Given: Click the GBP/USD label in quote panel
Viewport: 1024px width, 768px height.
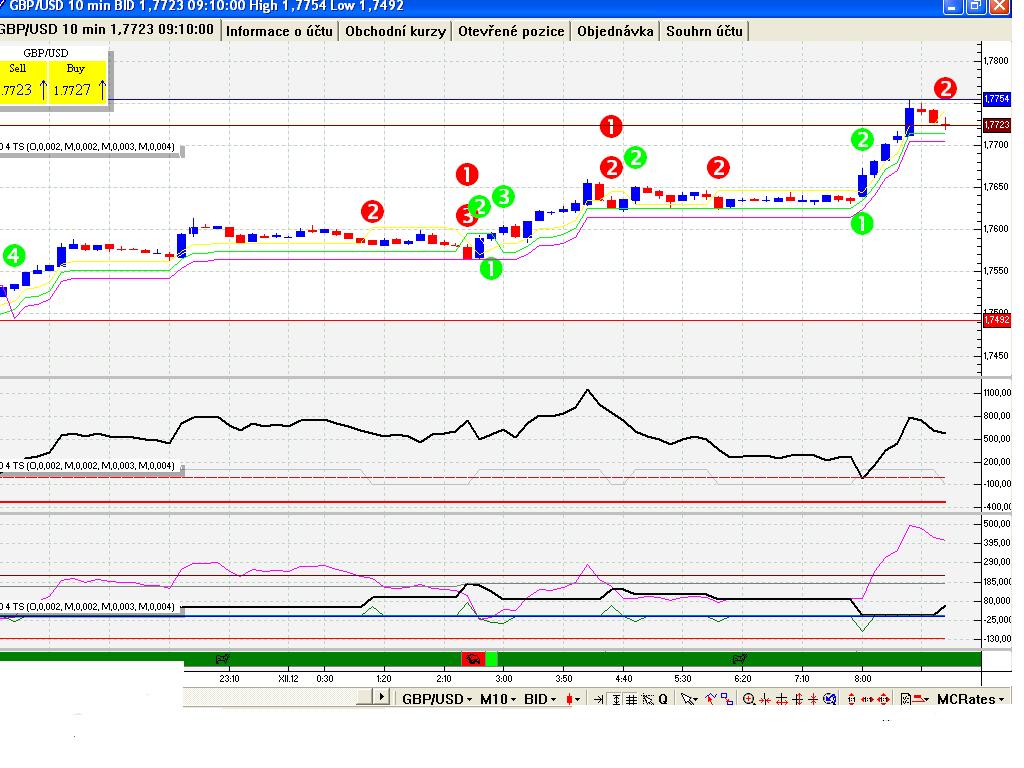Looking at the screenshot, I should pos(45,53).
